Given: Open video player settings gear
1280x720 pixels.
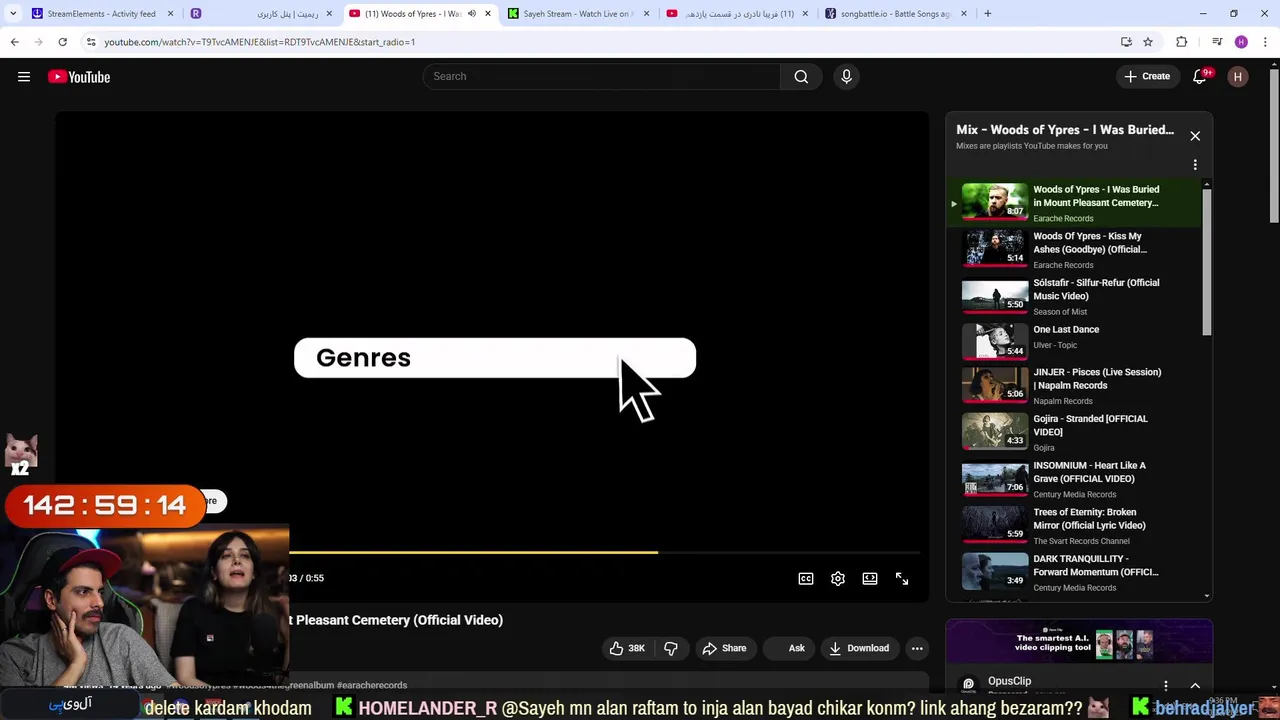Looking at the screenshot, I should tap(838, 579).
